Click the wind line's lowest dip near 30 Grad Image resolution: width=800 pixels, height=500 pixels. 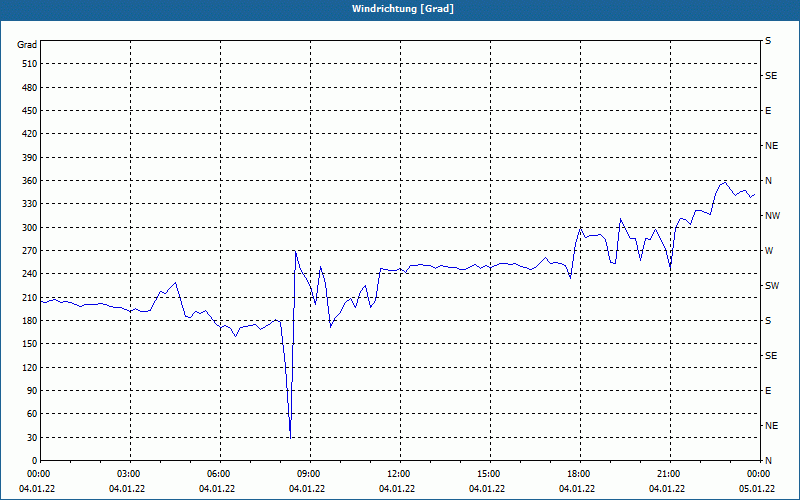(x=290, y=437)
